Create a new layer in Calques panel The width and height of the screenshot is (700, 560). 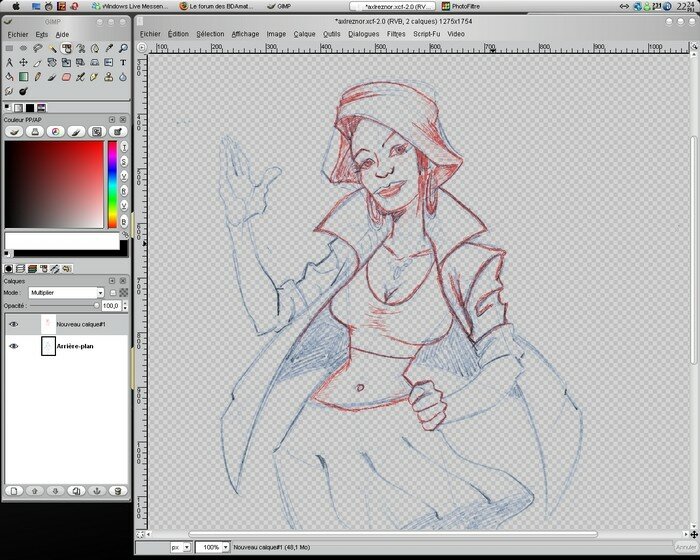tap(14, 491)
